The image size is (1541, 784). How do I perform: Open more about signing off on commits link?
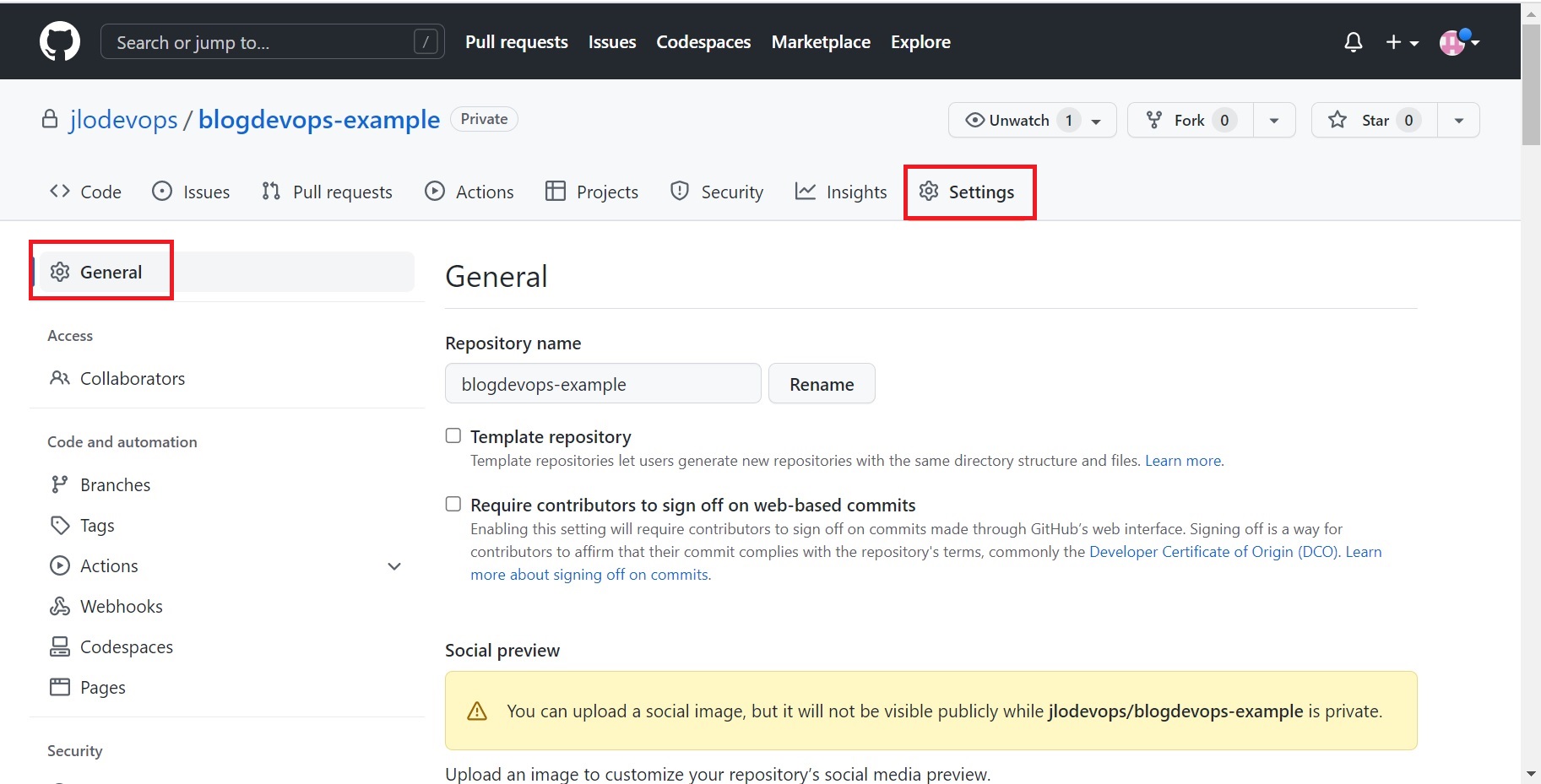(x=589, y=575)
